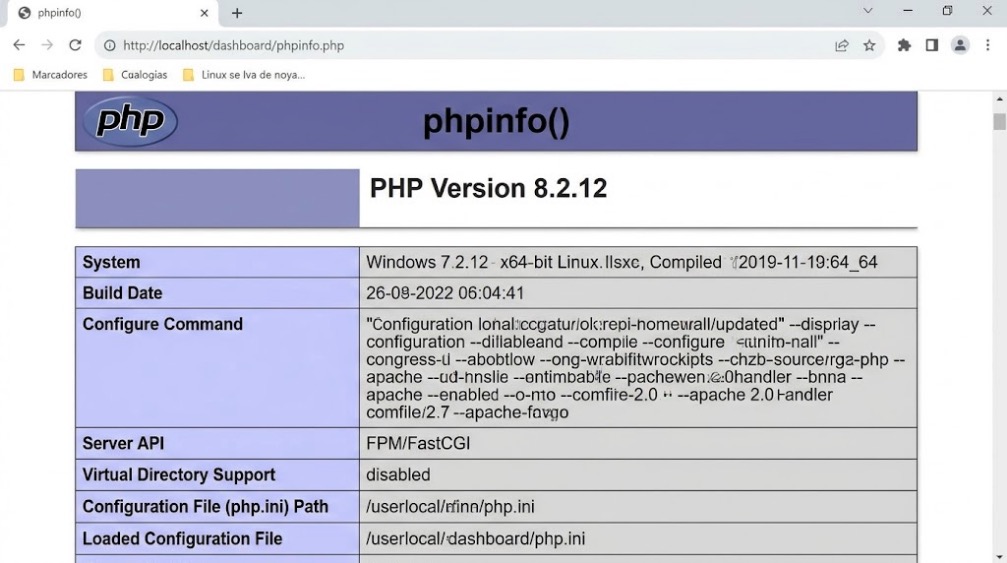Open the Cualogias bookmark folder
This screenshot has height=563, width=1007.
[135, 75]
